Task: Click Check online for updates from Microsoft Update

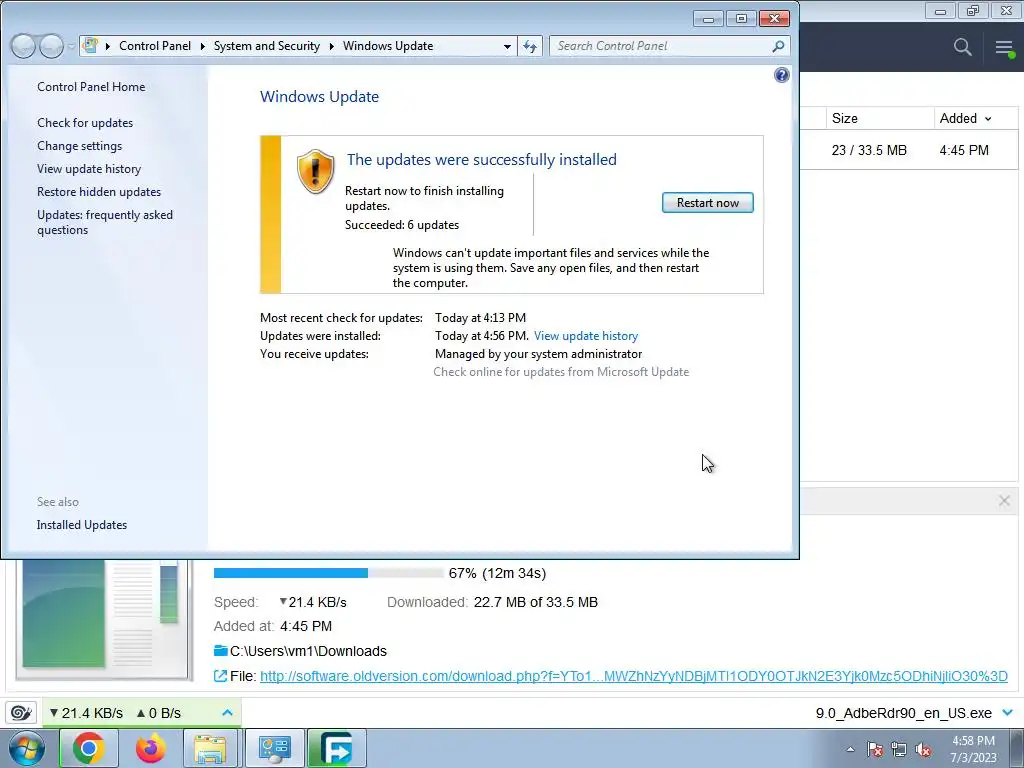Action: (x=561, y=372)
